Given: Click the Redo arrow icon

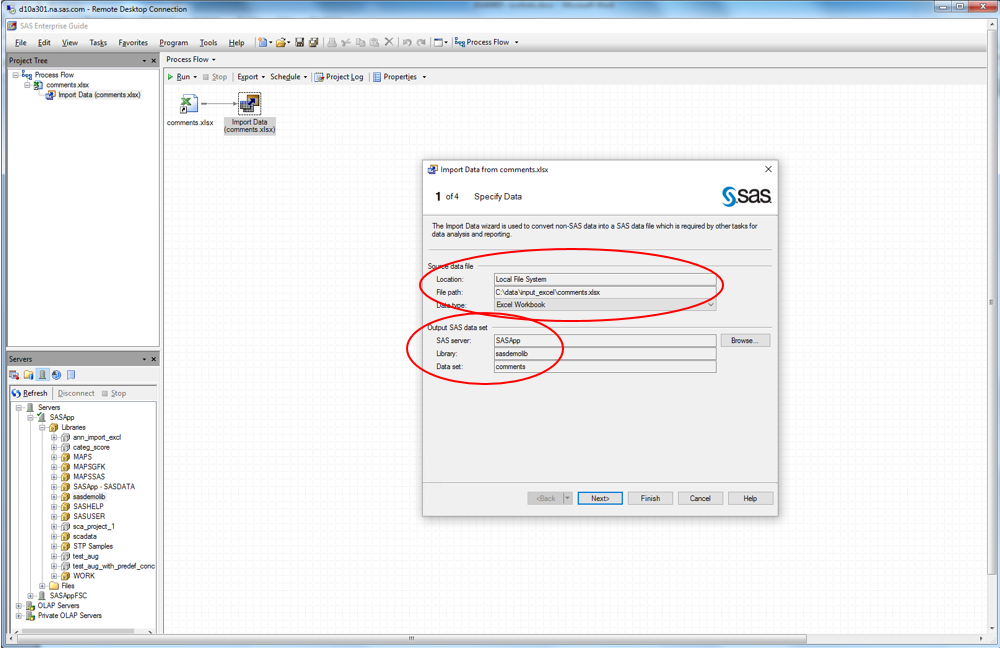Looking at the screenshot, I should (x=421, y=42).
